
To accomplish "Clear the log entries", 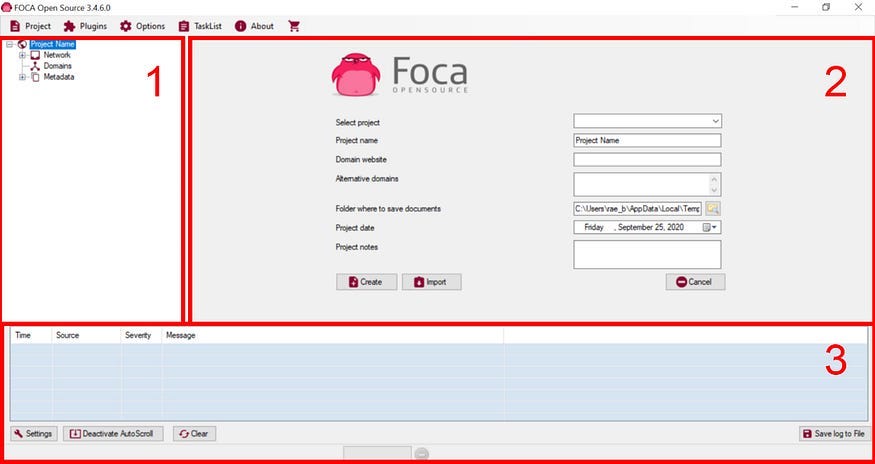I will 194,434.
